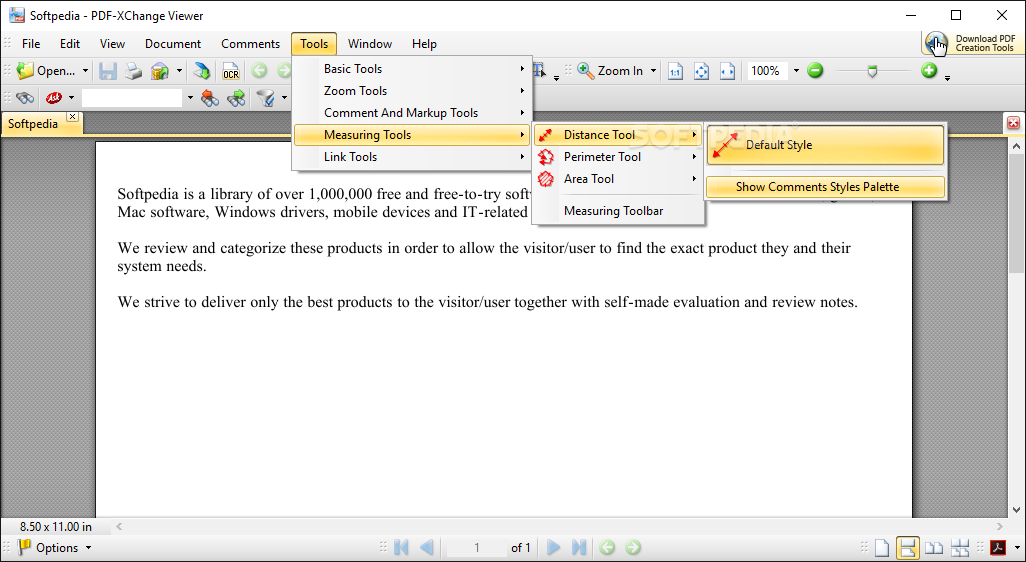The width and height of the screenshot is (1026, 562).
Task: Click the Send by e-mail icon
Action: (x=160, y=71)
